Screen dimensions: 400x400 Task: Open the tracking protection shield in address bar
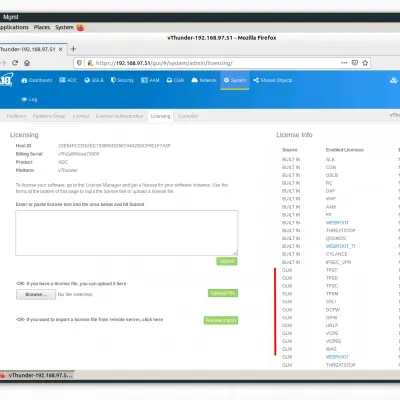(79, 63)
